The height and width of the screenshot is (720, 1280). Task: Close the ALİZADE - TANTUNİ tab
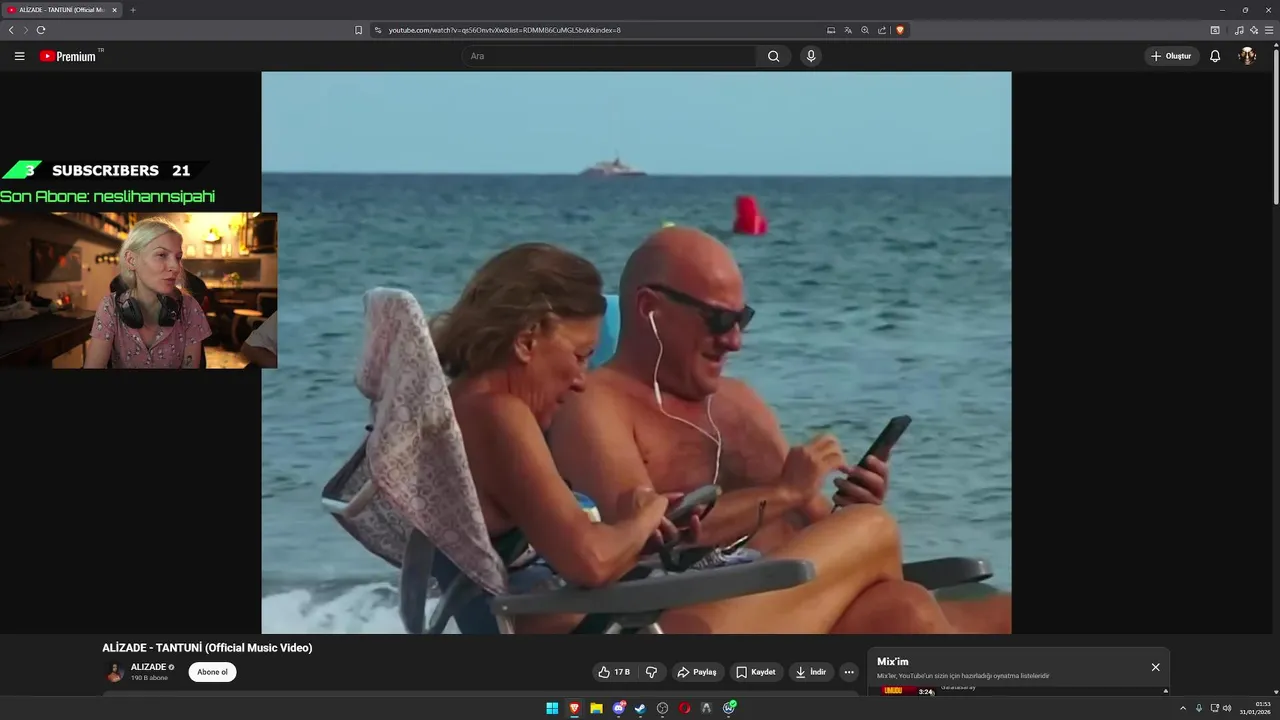pos(114,10)
